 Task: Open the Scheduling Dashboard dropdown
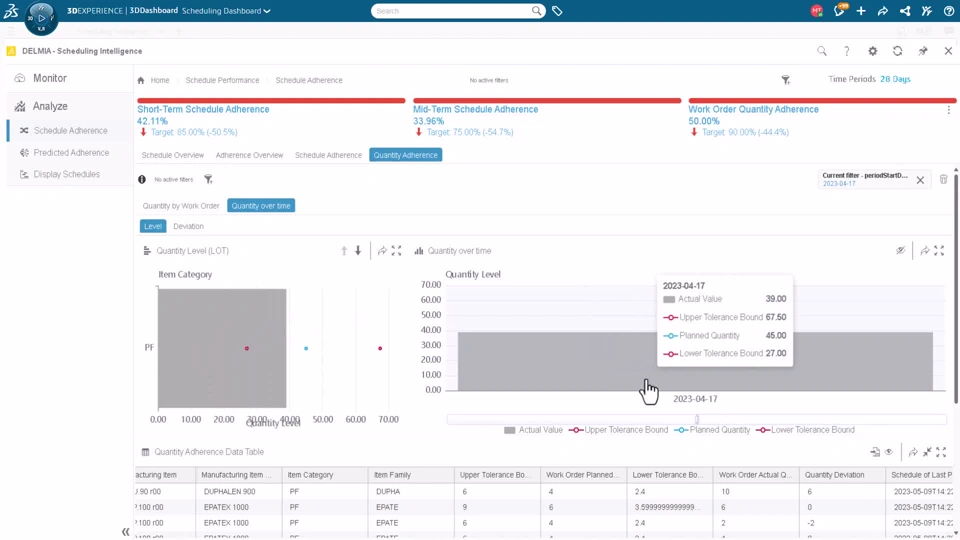pyautogui.click(x=226, y=11)
